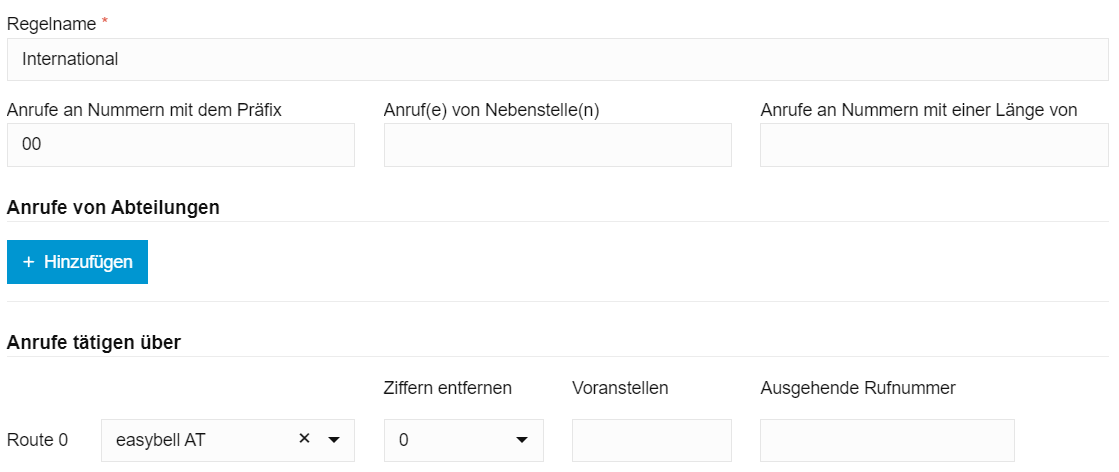Click the Anruf(e) von Nebenstelle(n) input box

[557, 145]
